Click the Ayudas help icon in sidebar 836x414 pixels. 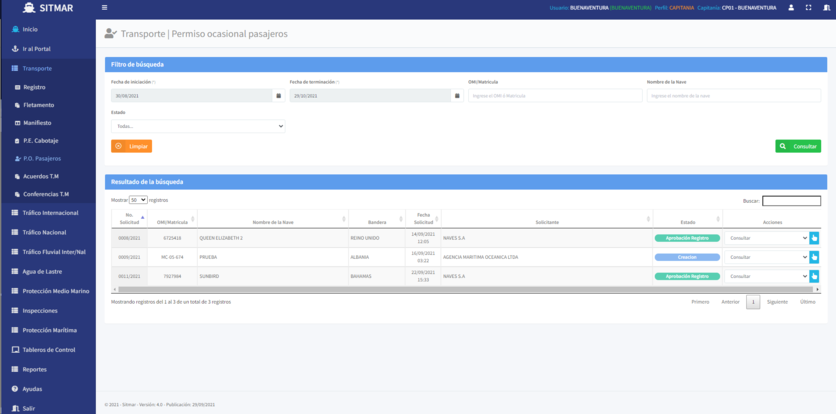(x=15, y=388)
